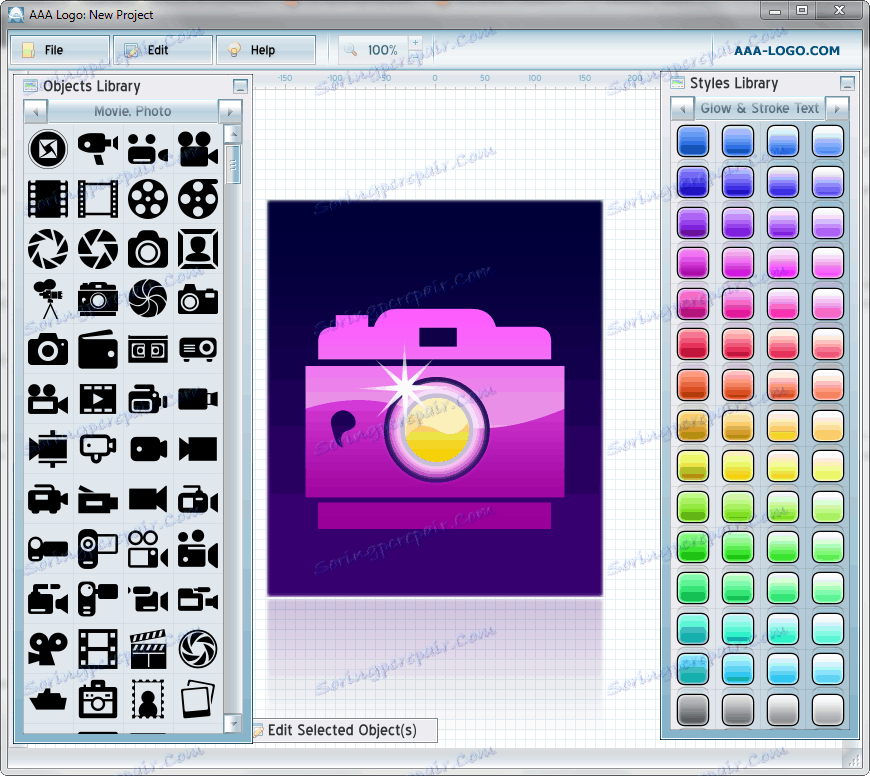Apply the lightest gray style swatch
Viewport: 870px width, 776px height.
[x=827, y=709]
